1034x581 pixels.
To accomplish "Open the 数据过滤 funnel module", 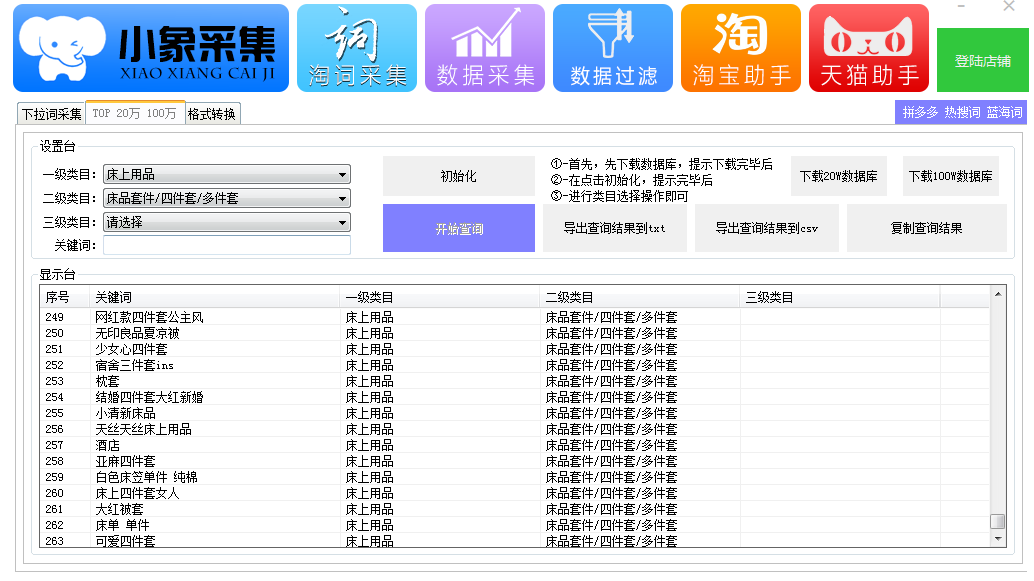I will tap(613, 48).
